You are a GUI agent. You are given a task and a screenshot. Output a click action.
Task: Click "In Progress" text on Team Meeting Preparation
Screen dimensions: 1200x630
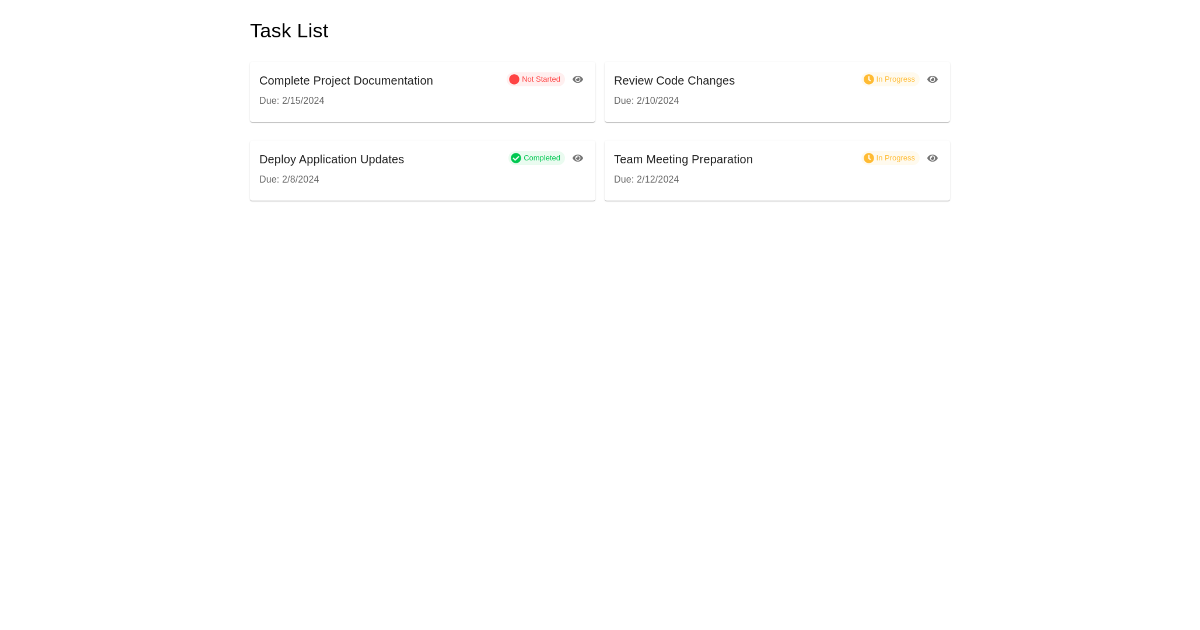(x=895, y=158)
